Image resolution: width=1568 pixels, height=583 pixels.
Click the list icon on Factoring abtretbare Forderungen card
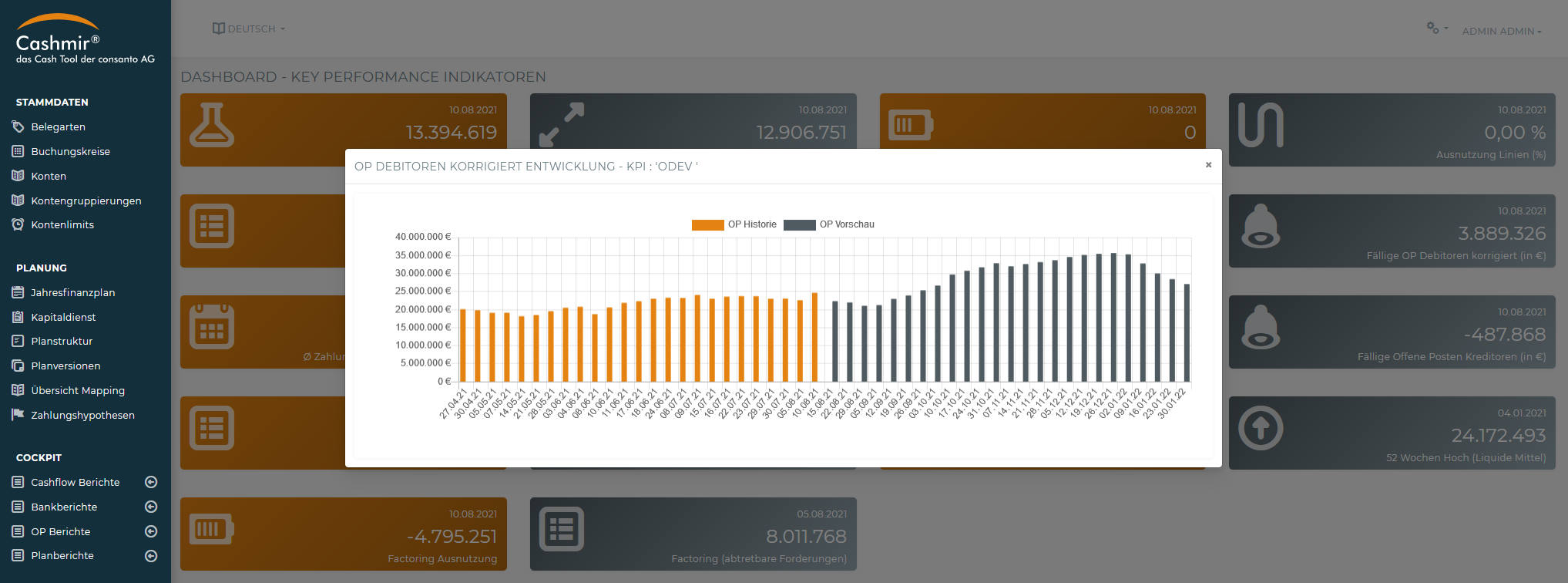pos(562,529)
